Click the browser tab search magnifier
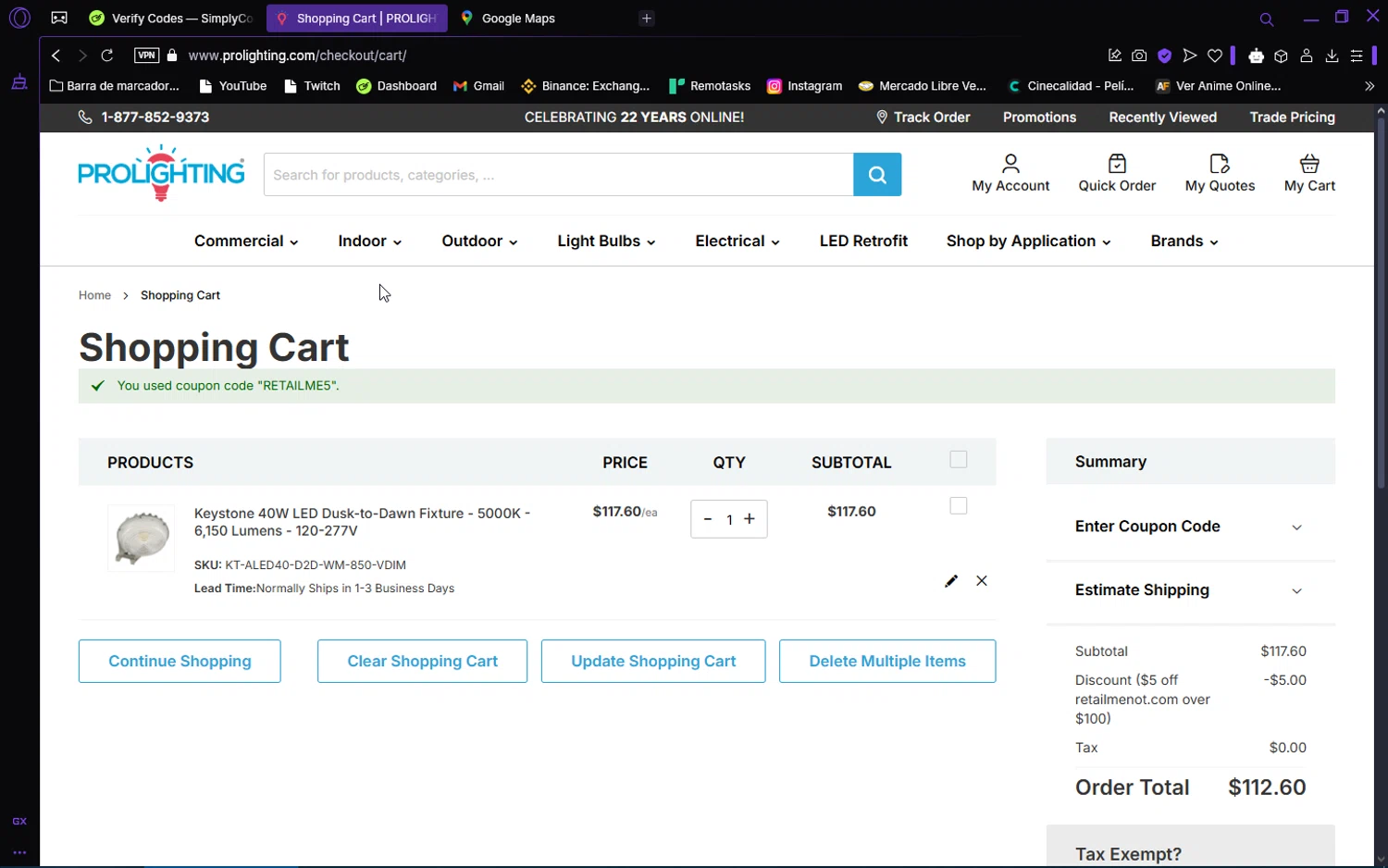 (x=1267, y=19)
